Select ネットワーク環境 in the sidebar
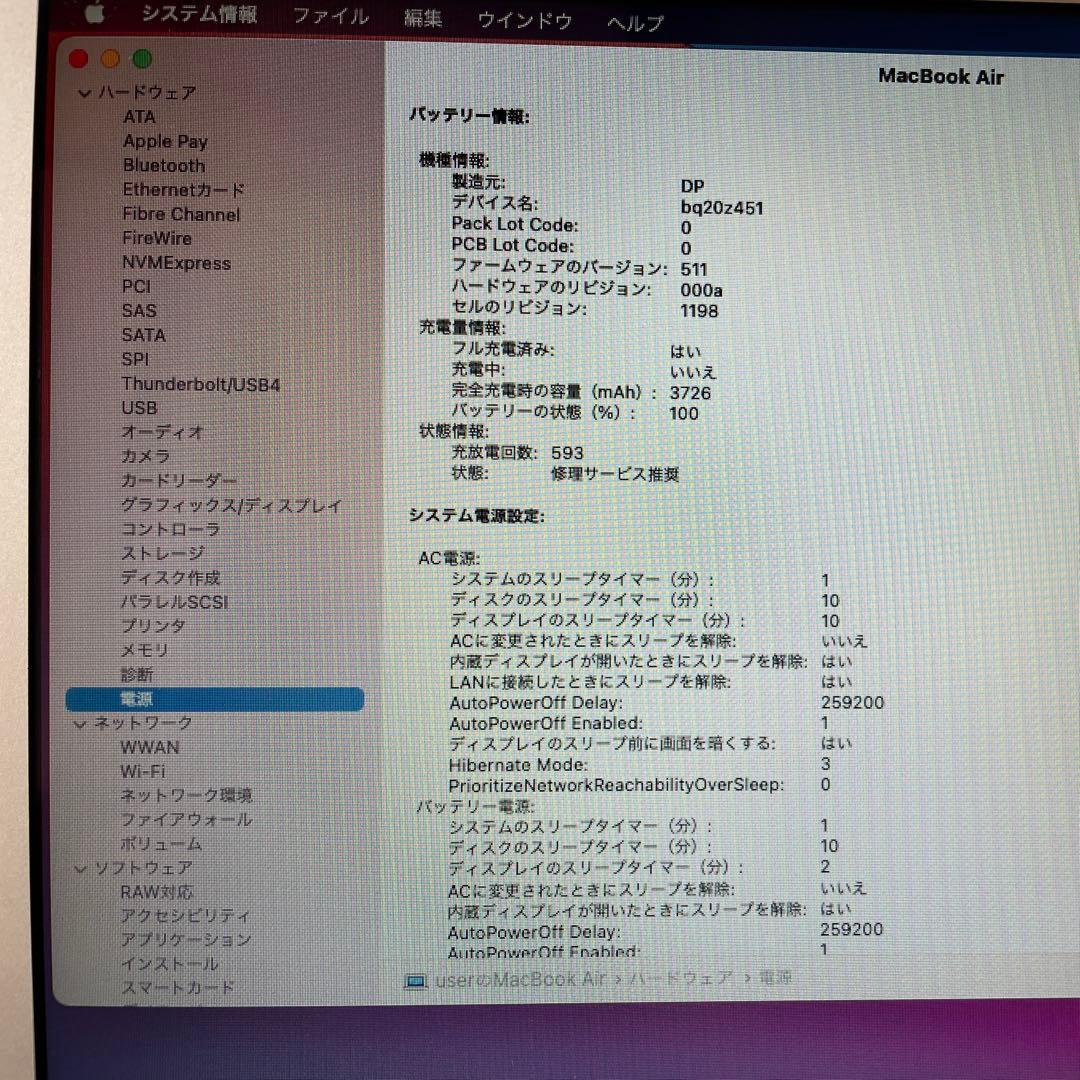This screenshot has width=1080, height=1080. 187,796
